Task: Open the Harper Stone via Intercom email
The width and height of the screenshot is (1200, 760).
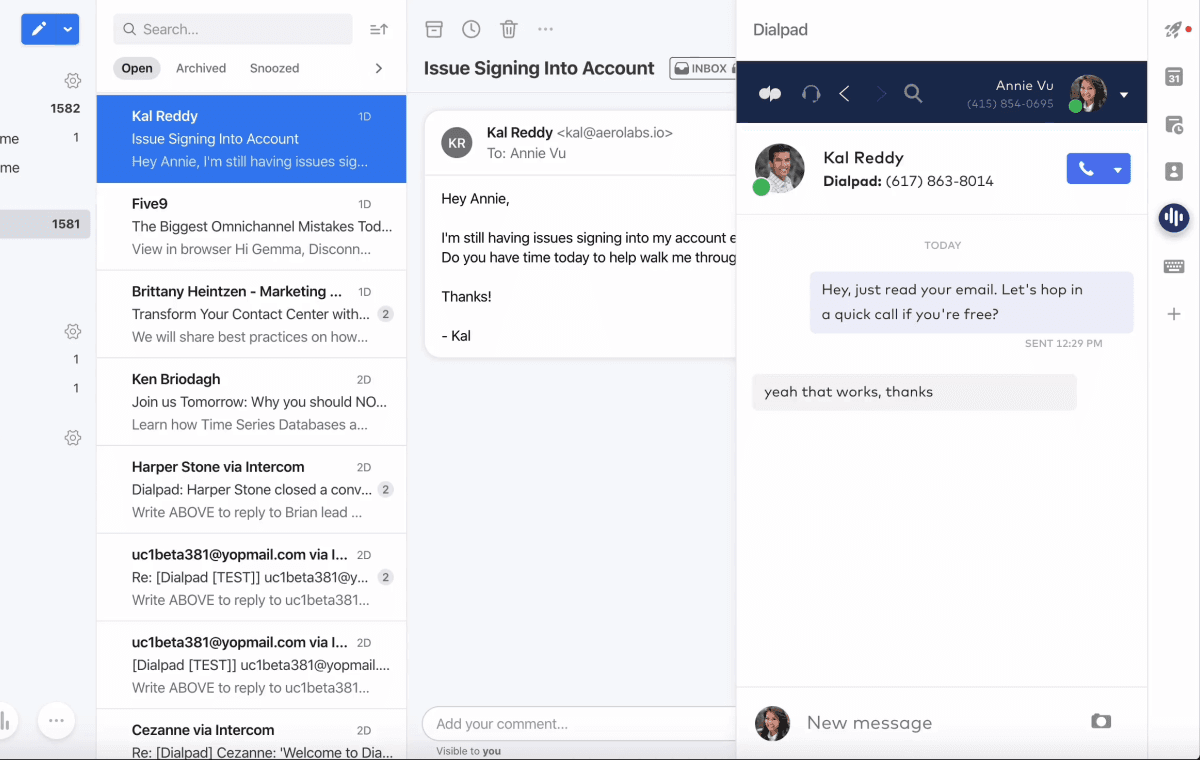Action: [x=251, y=489]
